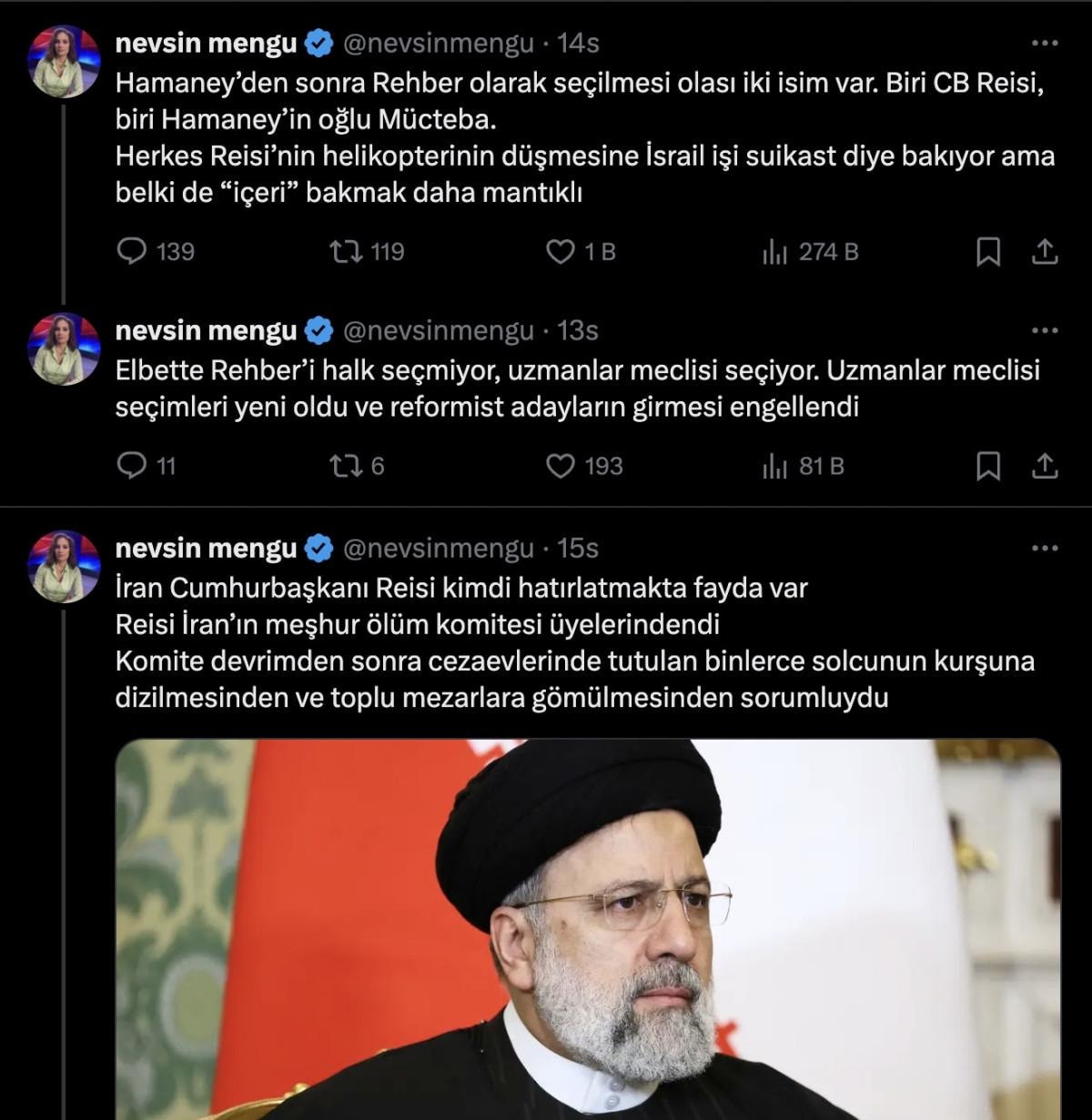Like the second tweet with 193 likes

[x=560, y=466]
